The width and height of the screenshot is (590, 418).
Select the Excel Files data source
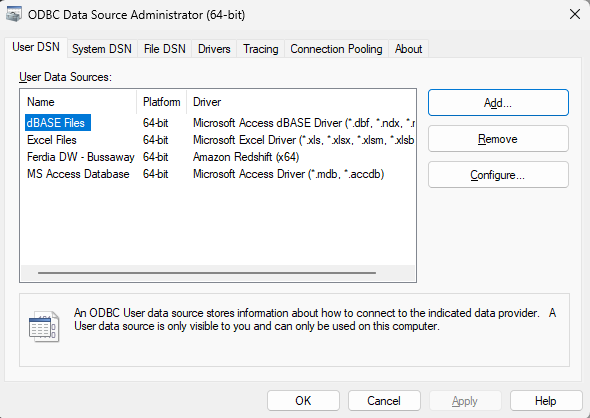coord(52,140)
